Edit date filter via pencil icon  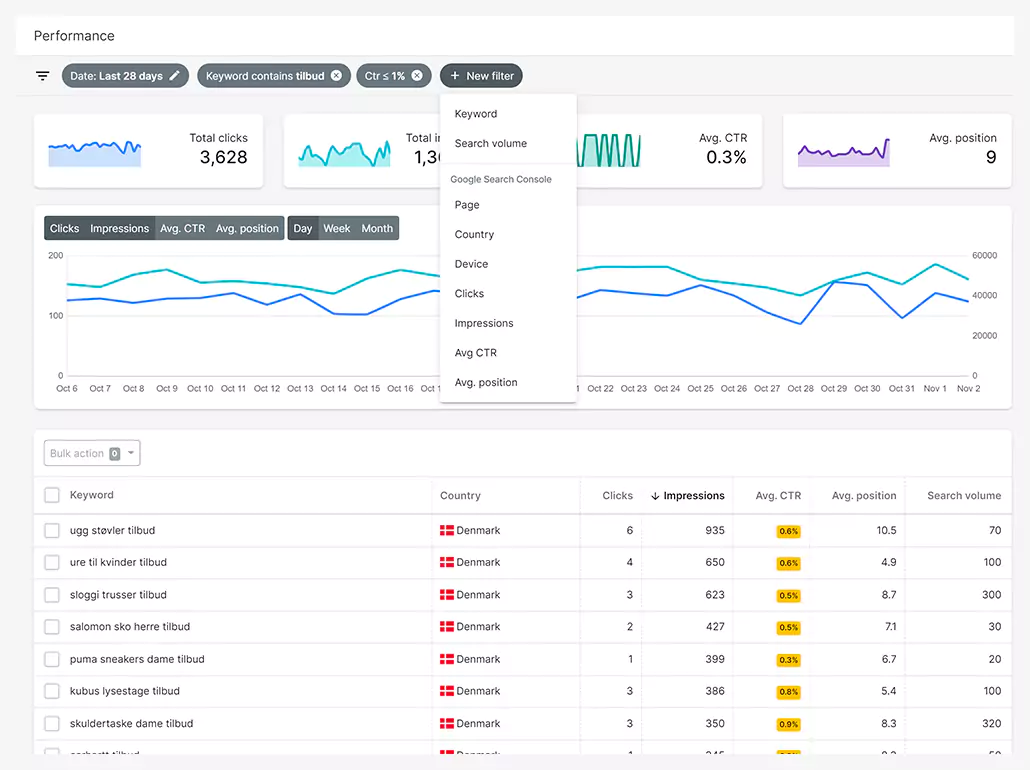(x=175, y=76)
